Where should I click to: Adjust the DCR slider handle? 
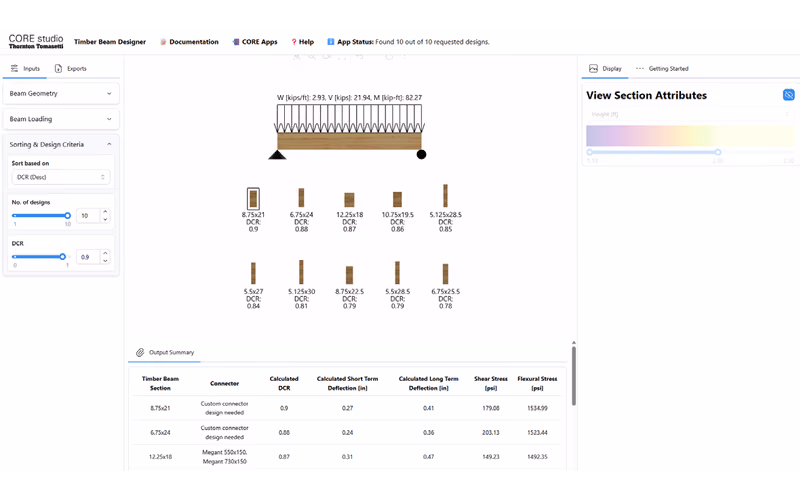point(62,257)
